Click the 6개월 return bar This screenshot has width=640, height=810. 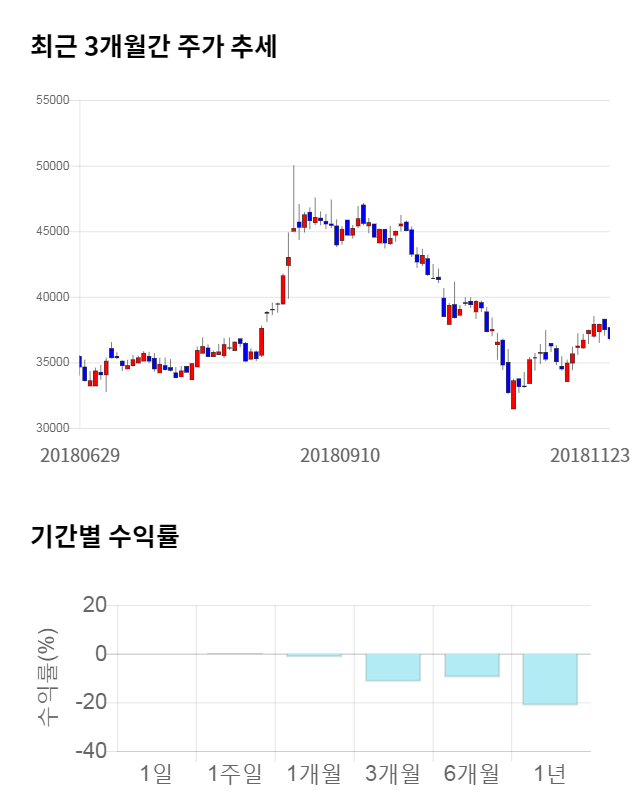pyautogui.click(x=472, y=665)
